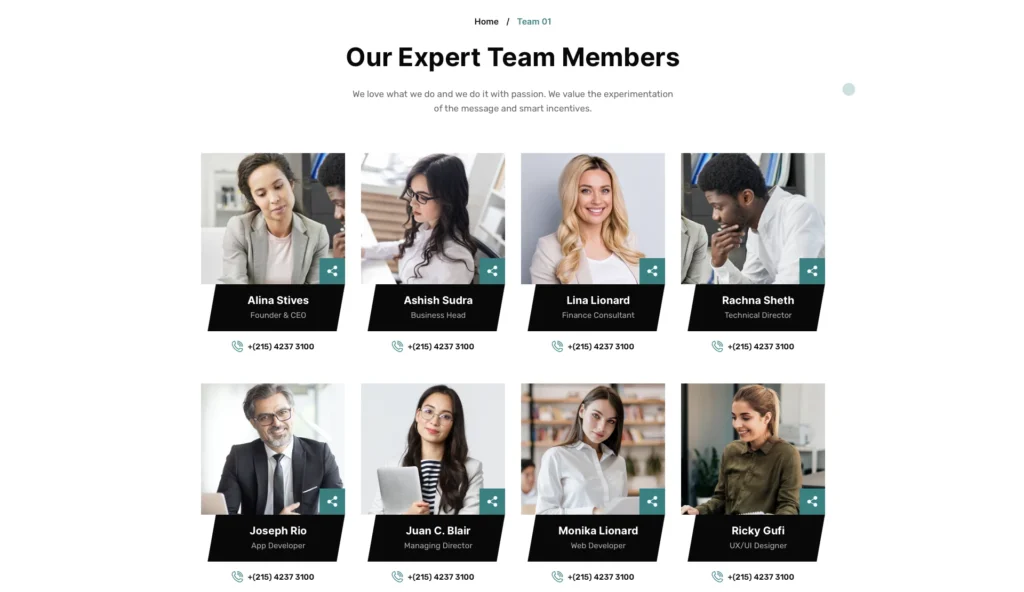Go to Home breadcrumb link
1024x592 pixels.
point(486,22)
